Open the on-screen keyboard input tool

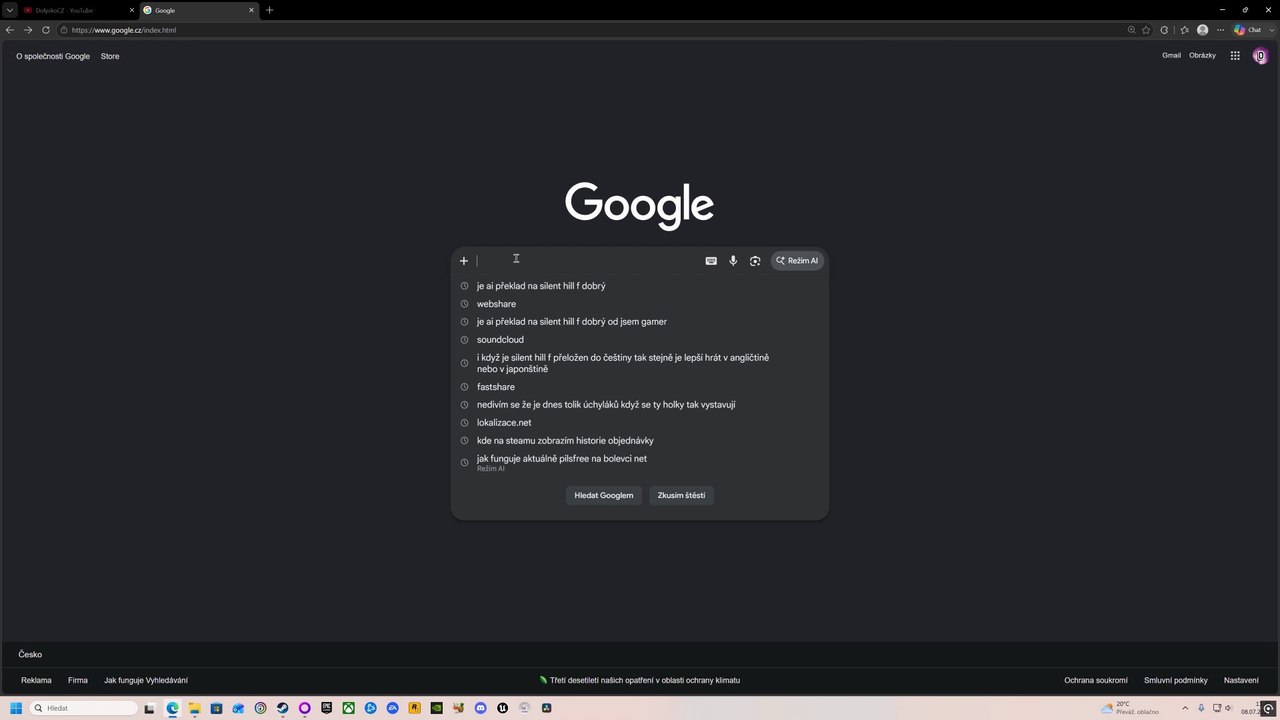[711, 261]
